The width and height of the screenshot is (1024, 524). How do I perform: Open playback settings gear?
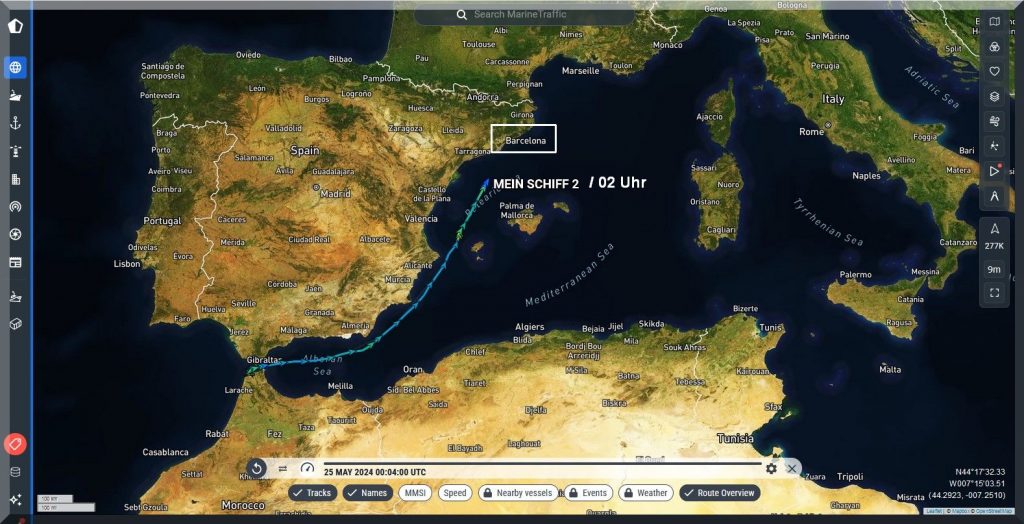coord(771,468)
